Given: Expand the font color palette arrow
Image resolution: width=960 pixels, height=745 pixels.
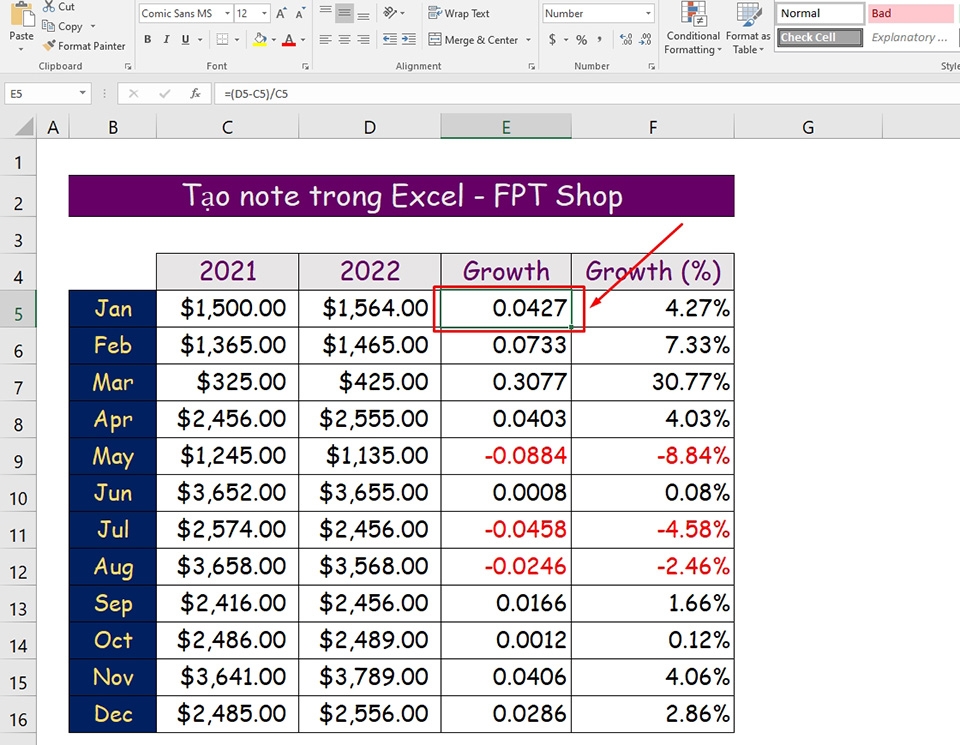Looking at the screenshot, I should pyautogui.click(x=303, y=40).
